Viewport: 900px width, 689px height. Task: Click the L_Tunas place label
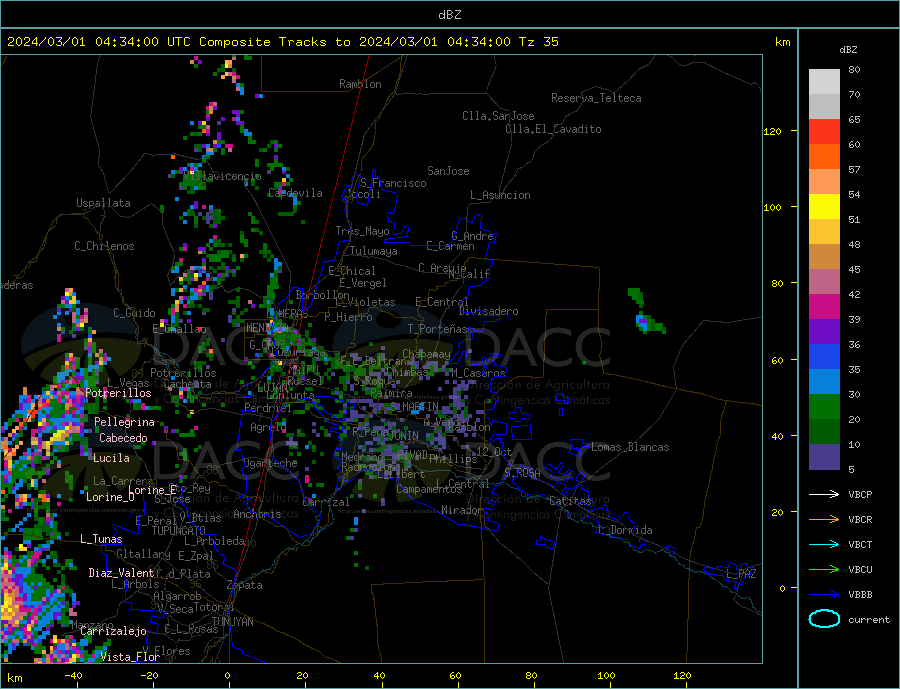click(x=101, y=539)
